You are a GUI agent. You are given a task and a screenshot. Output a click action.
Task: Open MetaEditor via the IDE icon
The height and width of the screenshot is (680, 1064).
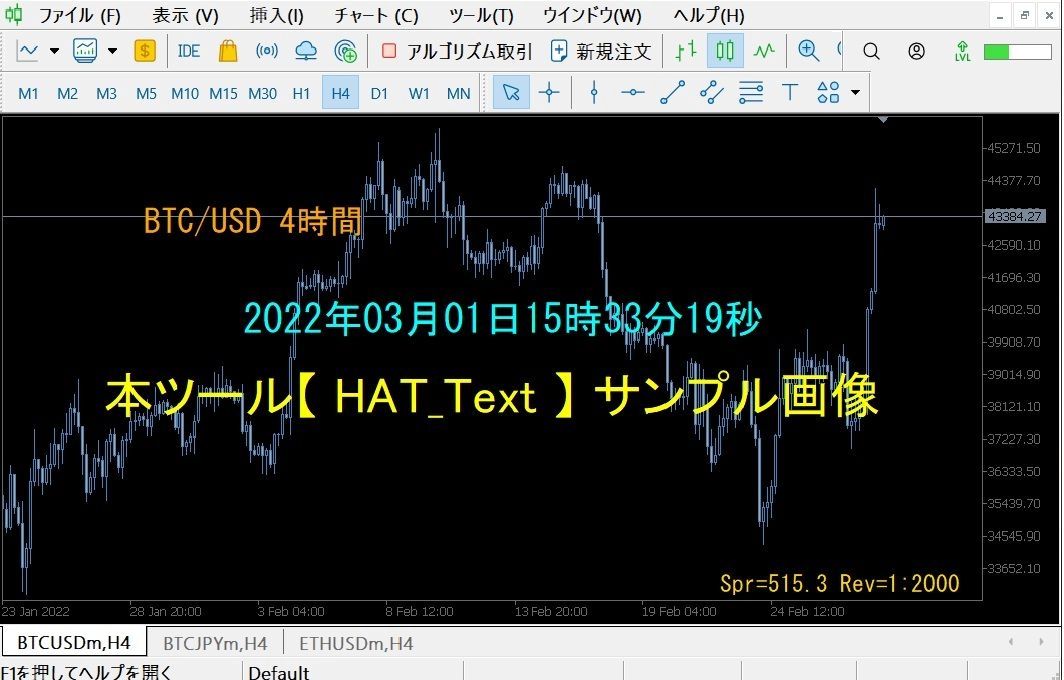[x=188, y=50]
